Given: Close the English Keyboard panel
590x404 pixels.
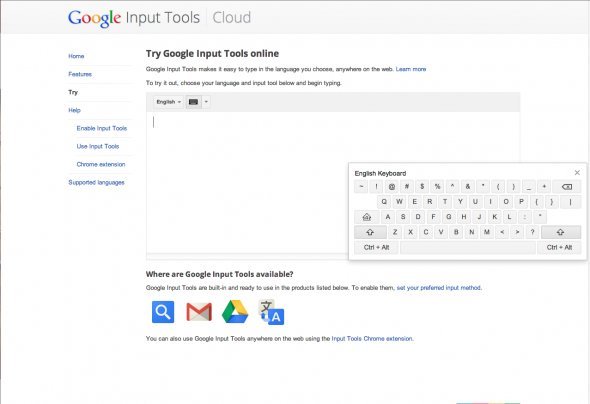Looking at the screenshot, I should (x=577, y=173).
